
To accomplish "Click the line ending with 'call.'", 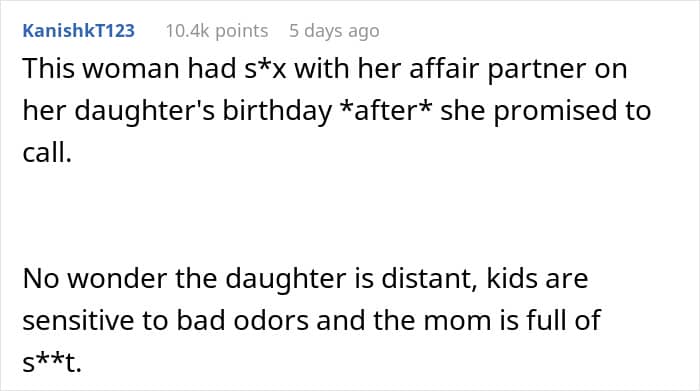I will click(x=47, y=153).
